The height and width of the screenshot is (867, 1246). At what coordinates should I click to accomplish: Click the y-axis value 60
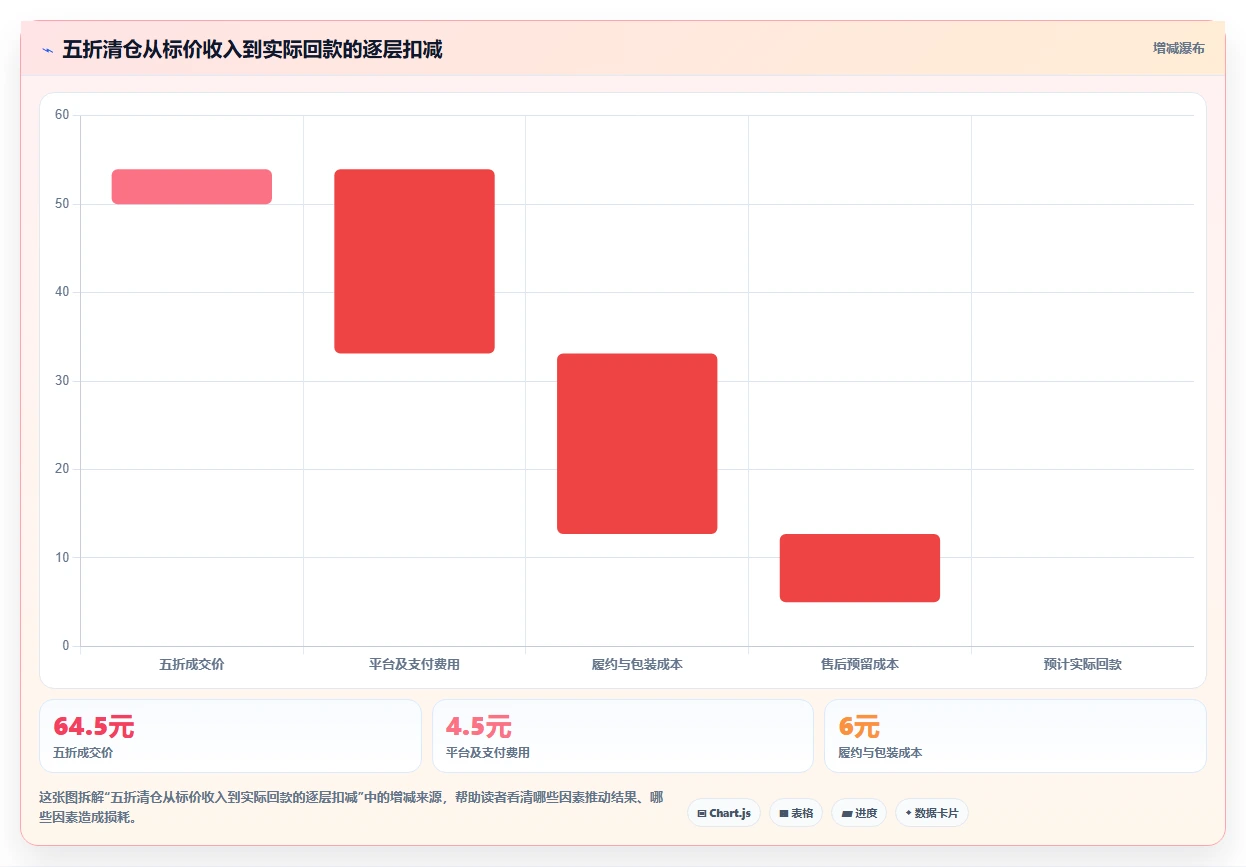pos(62,115)
